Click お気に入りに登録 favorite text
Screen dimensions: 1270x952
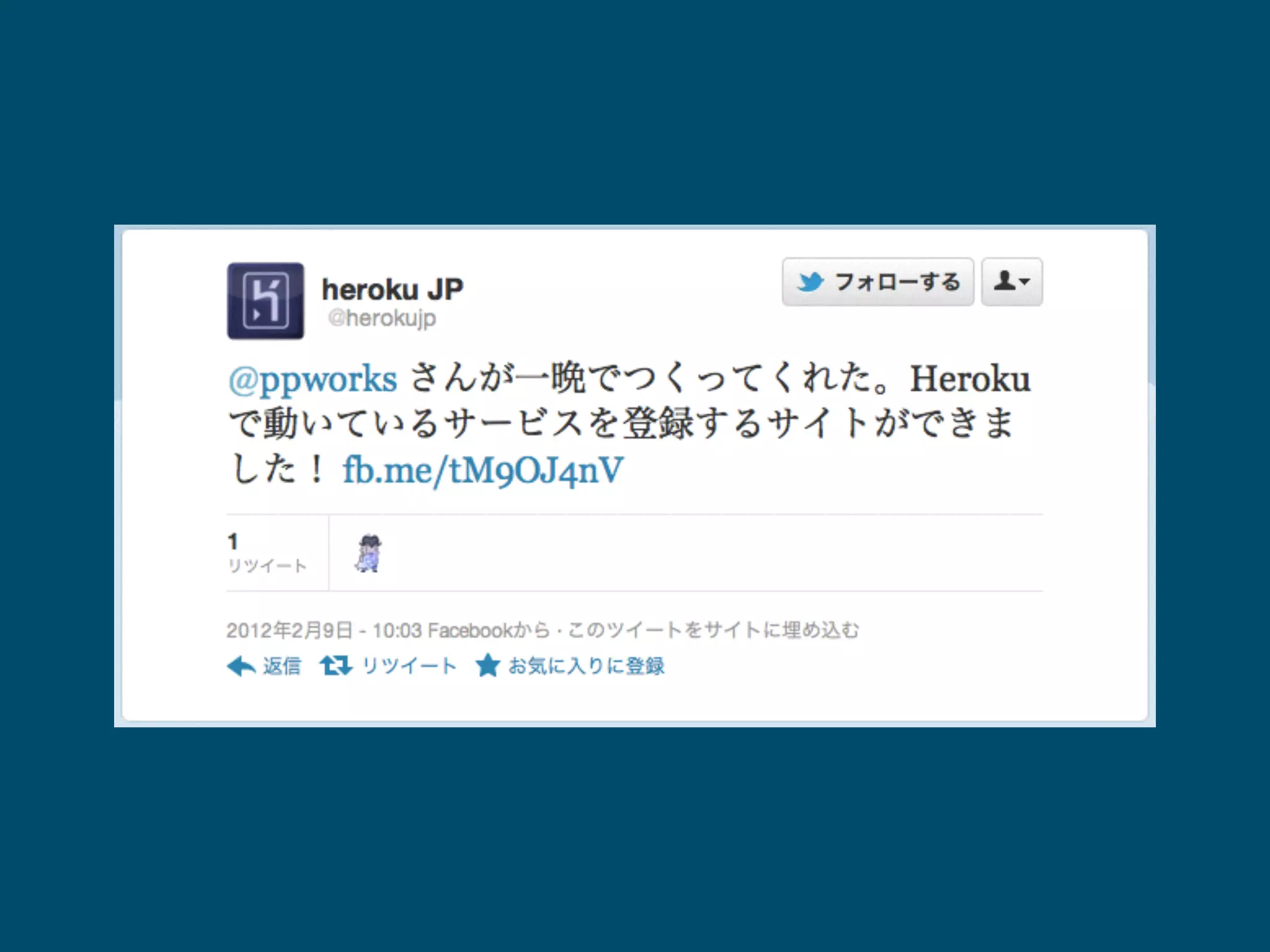pyautogui.click(x=587, y=666)
